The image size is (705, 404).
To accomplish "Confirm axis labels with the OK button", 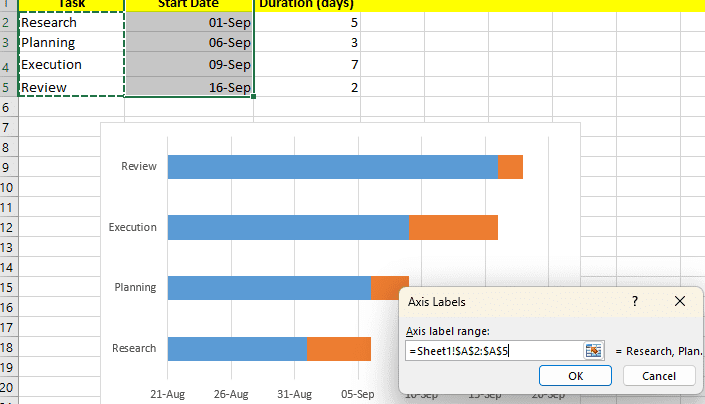I will [575, 376].
